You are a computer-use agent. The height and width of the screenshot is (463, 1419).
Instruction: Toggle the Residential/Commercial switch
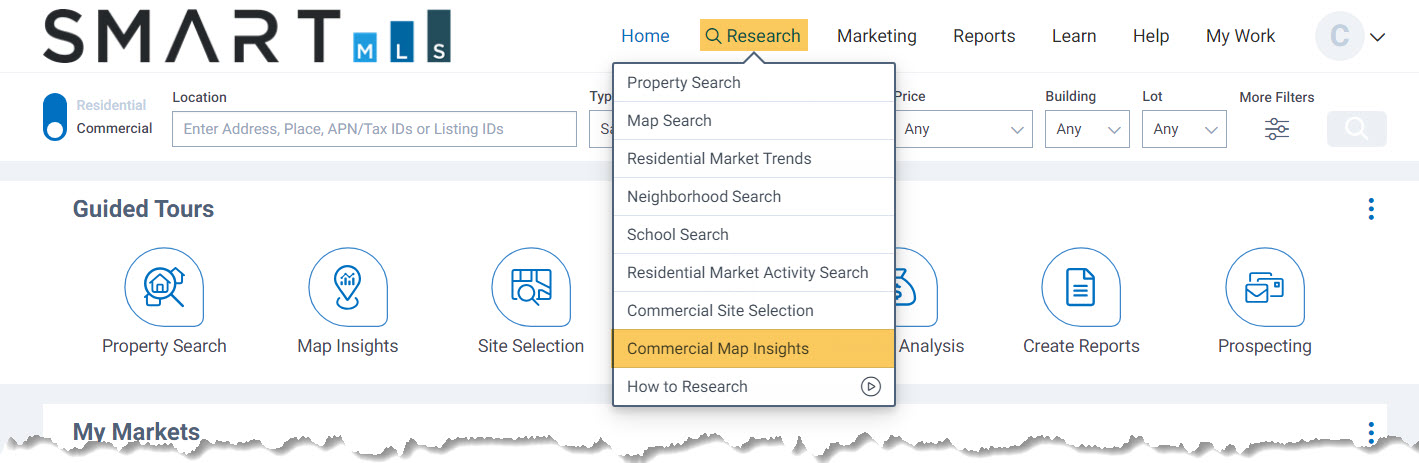(56, 117)
